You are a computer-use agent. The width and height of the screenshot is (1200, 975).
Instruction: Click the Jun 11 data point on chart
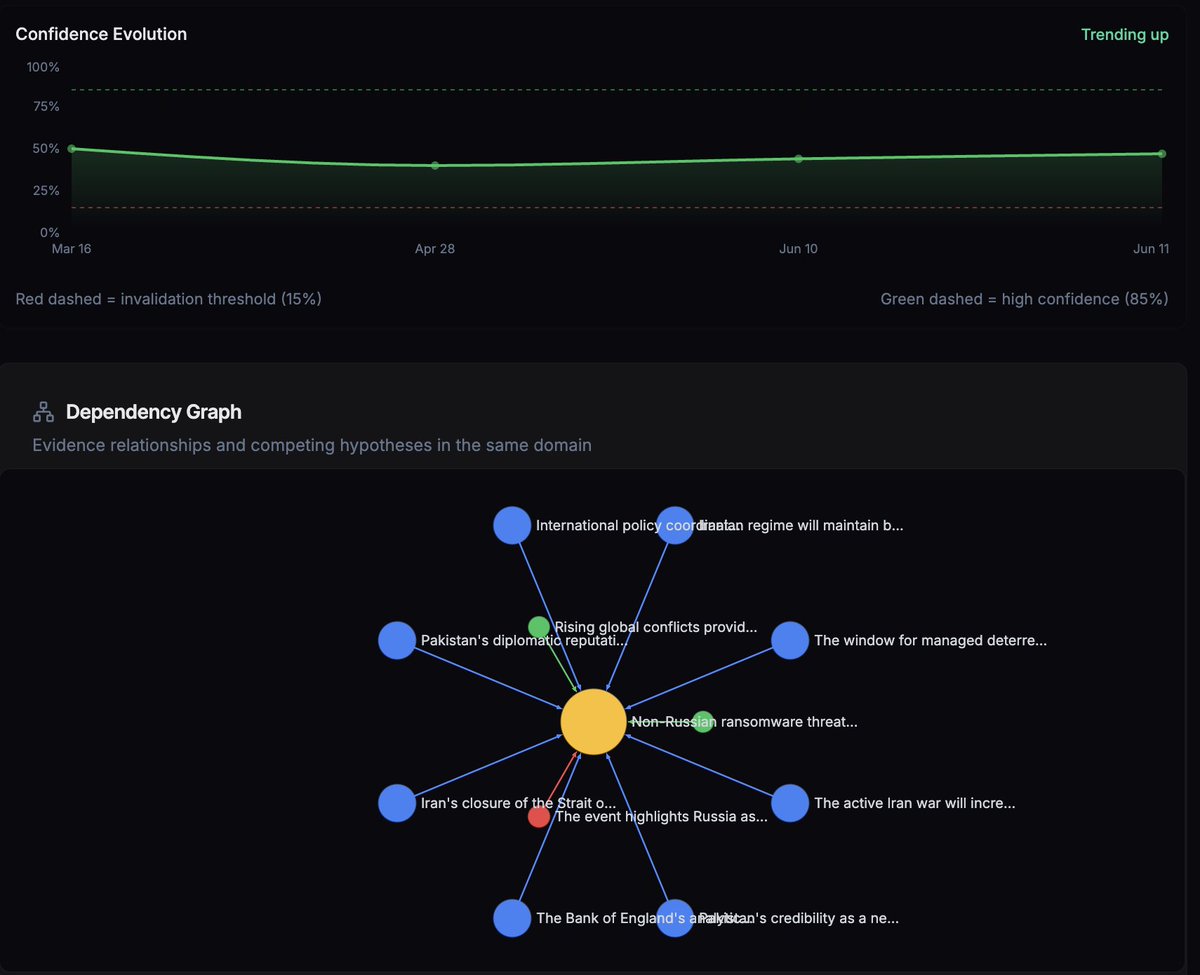point(1162,153)
